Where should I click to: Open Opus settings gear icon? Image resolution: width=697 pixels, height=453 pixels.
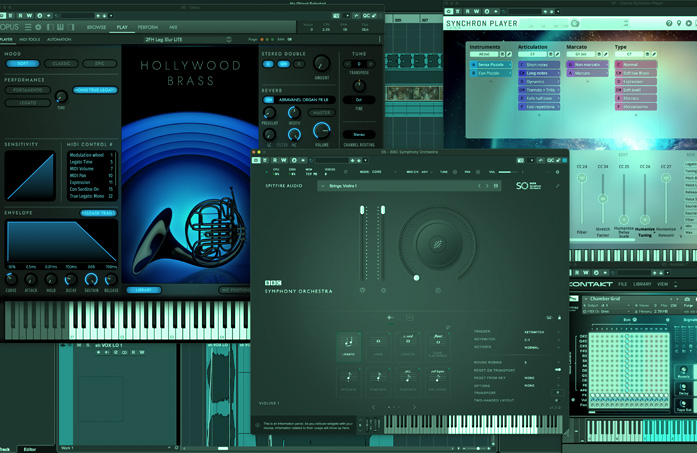point(38,27)
